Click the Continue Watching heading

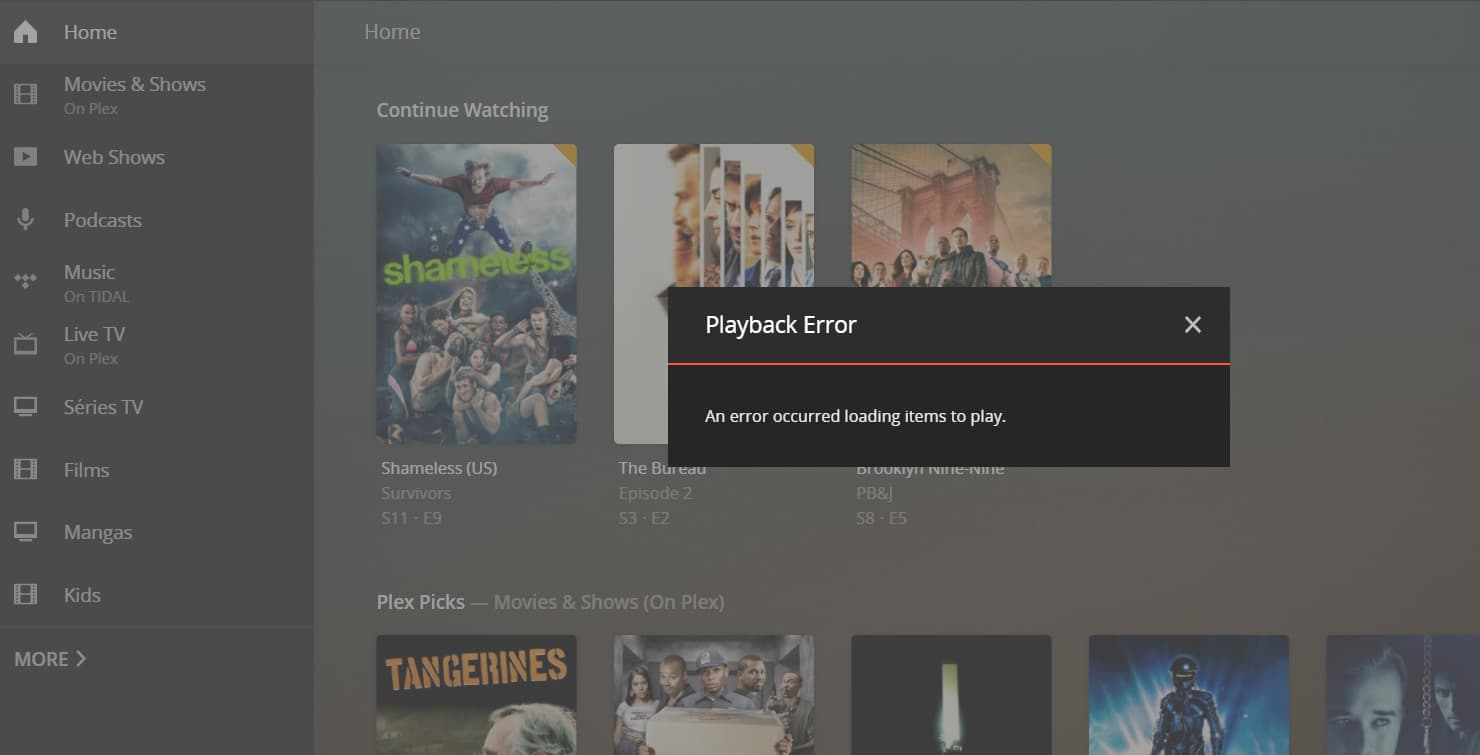(462, 110)
